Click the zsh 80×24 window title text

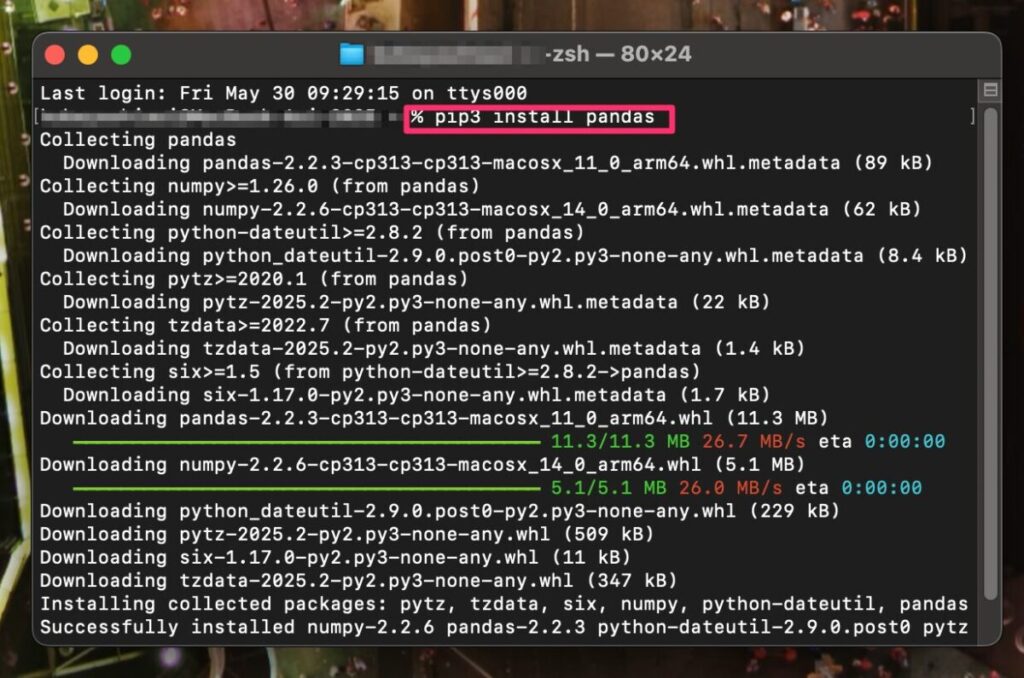click(x=618, y=54)
